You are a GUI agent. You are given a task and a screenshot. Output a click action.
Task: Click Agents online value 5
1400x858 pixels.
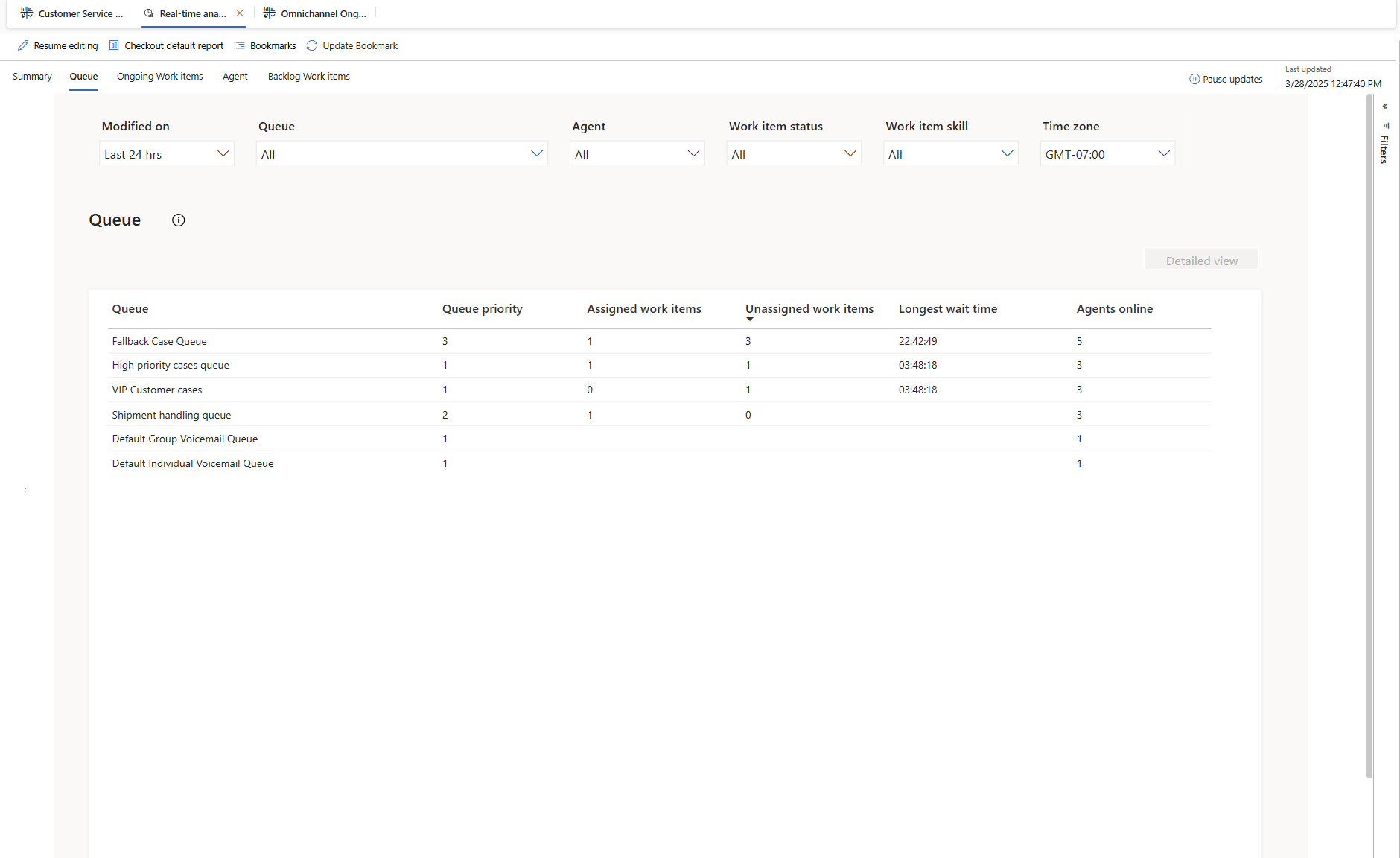(1079, 341)
